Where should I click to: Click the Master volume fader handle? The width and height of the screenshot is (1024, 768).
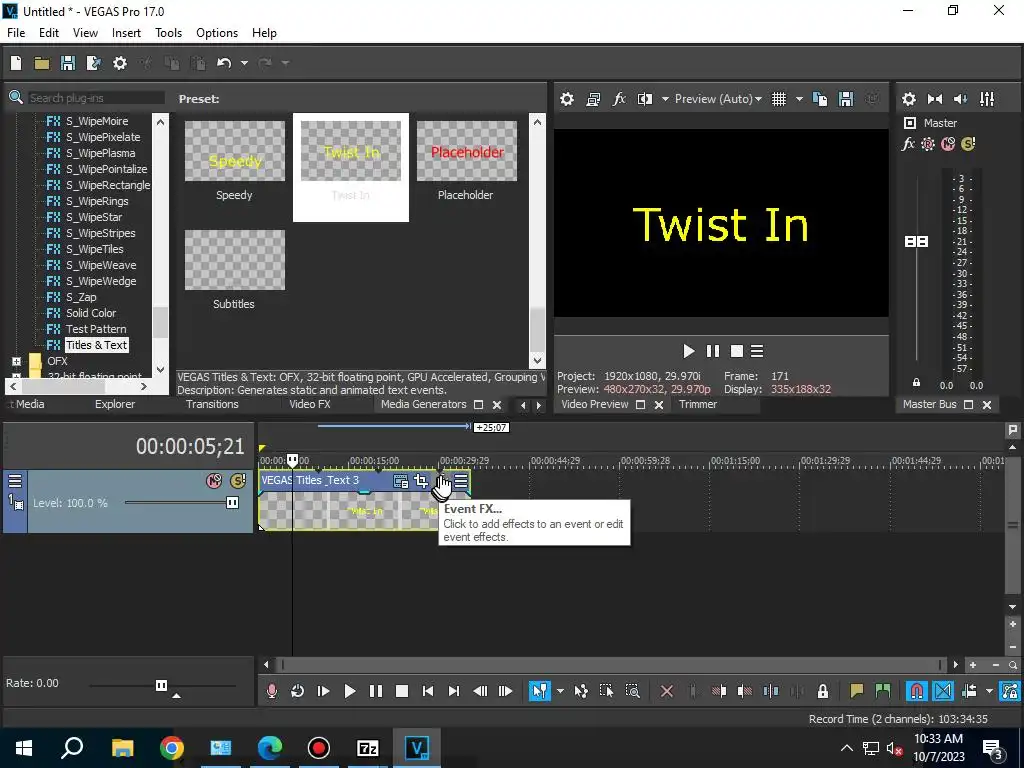[916, 242]
